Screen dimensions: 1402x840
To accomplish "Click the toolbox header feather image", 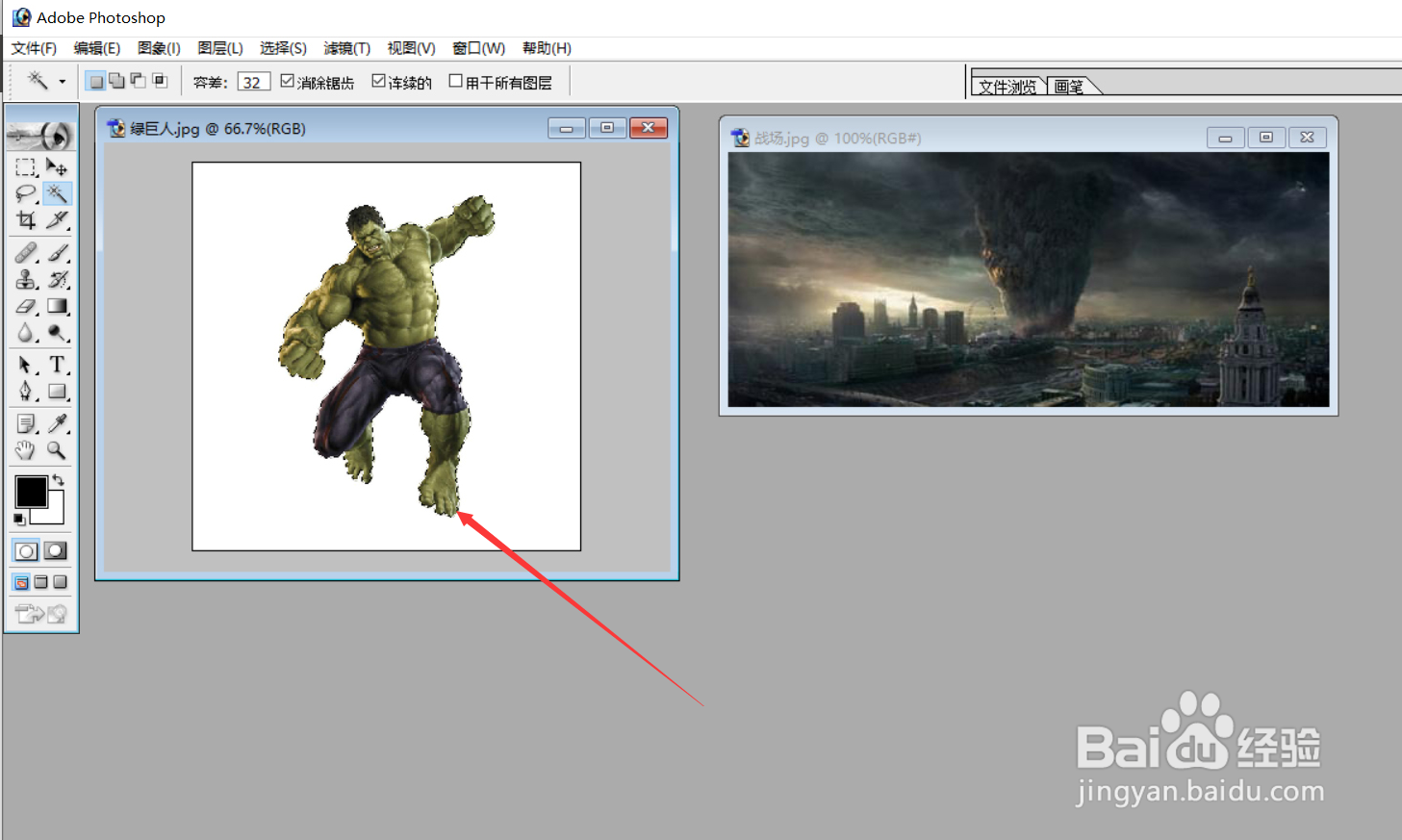I will point(41,136).
